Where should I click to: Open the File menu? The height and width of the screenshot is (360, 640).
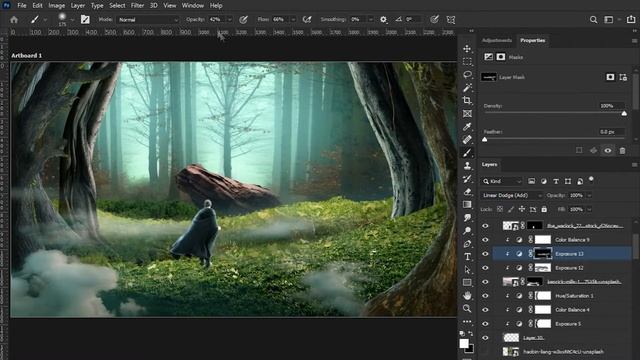[x=22, y=5]
